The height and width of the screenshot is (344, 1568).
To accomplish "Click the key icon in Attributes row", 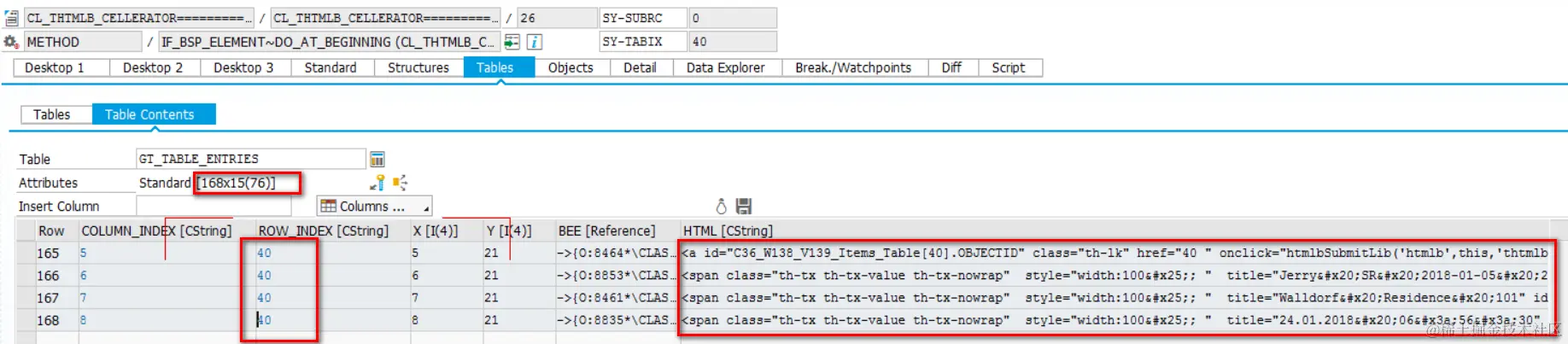I will tap(377, 183).
